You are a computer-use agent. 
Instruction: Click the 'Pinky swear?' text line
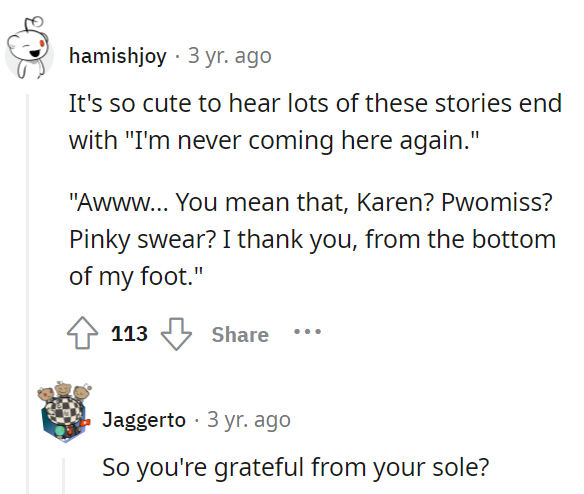tap(312, 240)
